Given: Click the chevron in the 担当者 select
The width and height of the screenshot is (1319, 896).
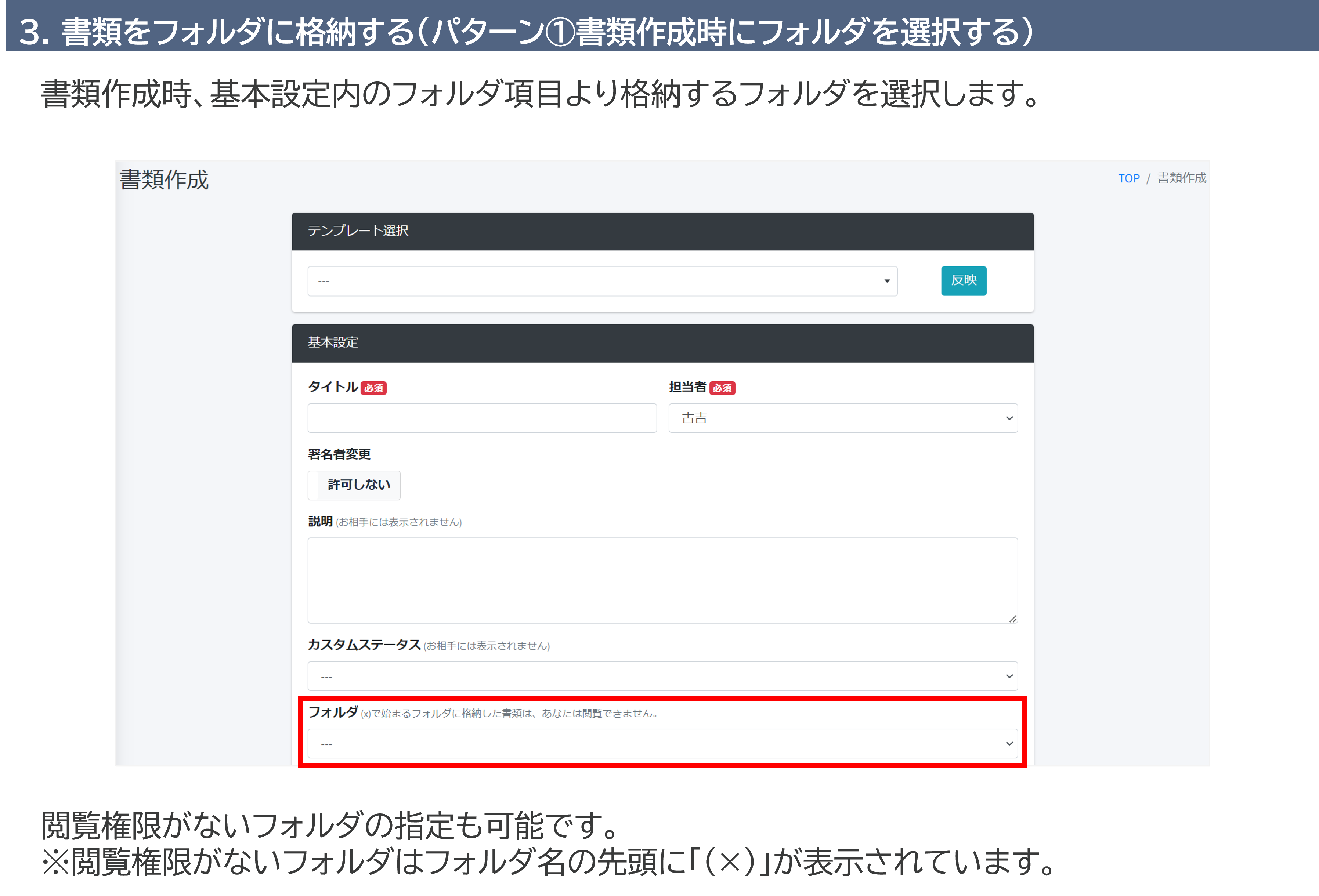Looking at the screenshot, I should pos(1009,418).
